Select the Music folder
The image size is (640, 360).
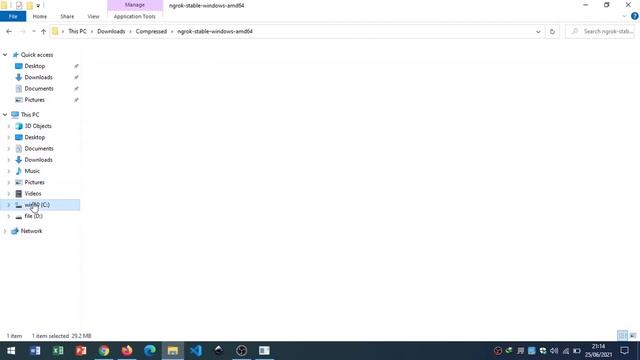(32, 171)
